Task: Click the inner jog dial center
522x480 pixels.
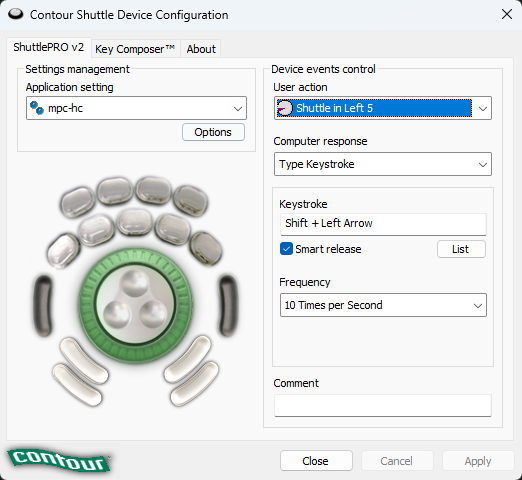Action: [x=135, y=305]
